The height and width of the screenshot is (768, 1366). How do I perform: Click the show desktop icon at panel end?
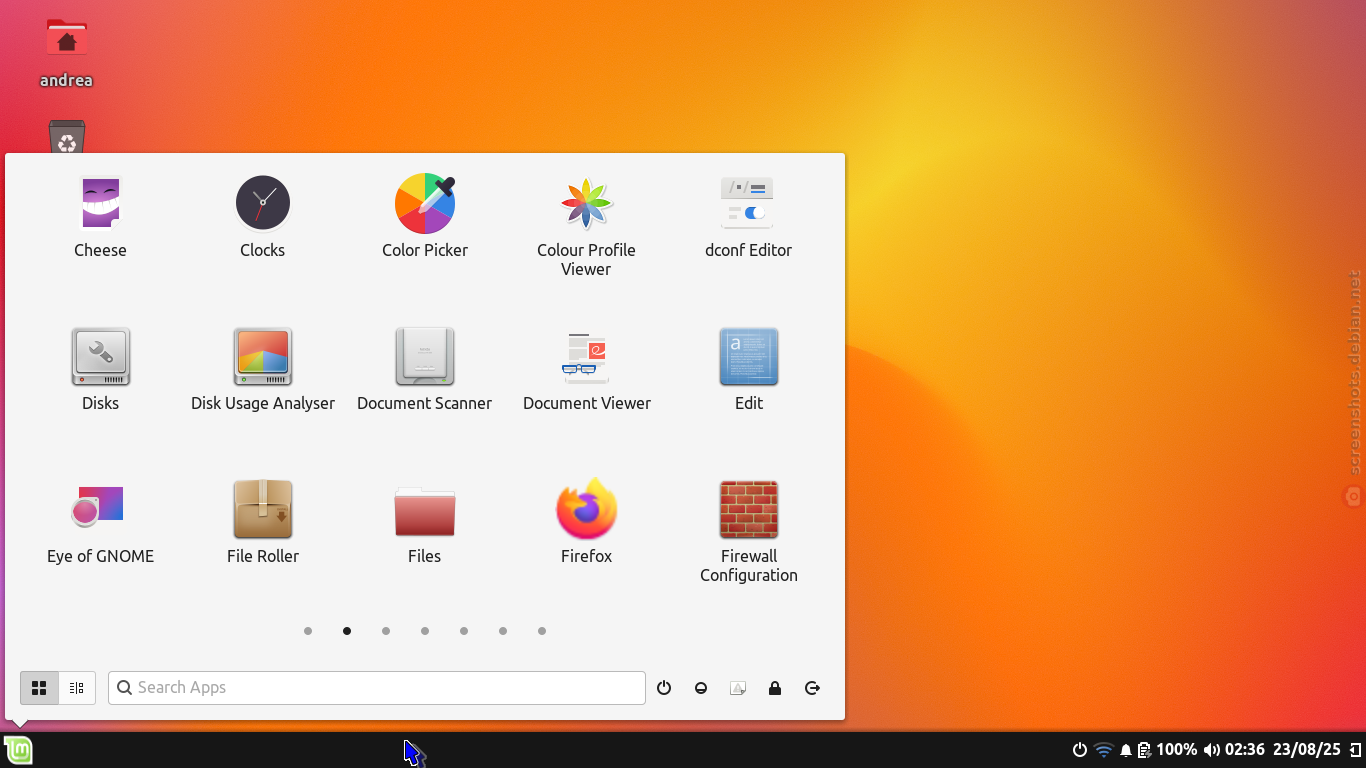pos(1355,750)
